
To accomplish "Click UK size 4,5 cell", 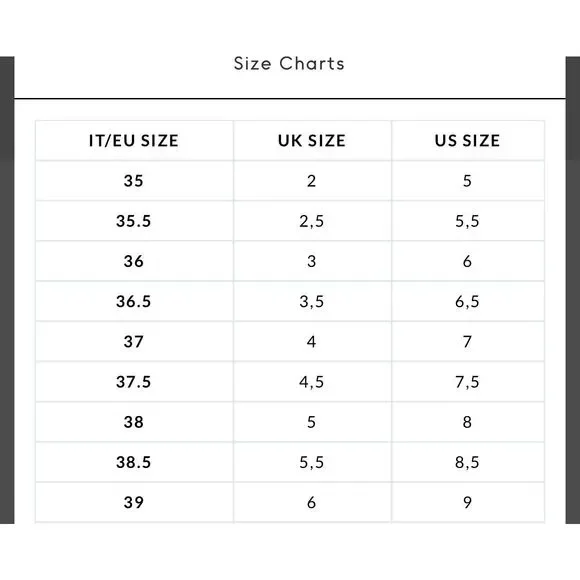I will click(x=312, y=382).
